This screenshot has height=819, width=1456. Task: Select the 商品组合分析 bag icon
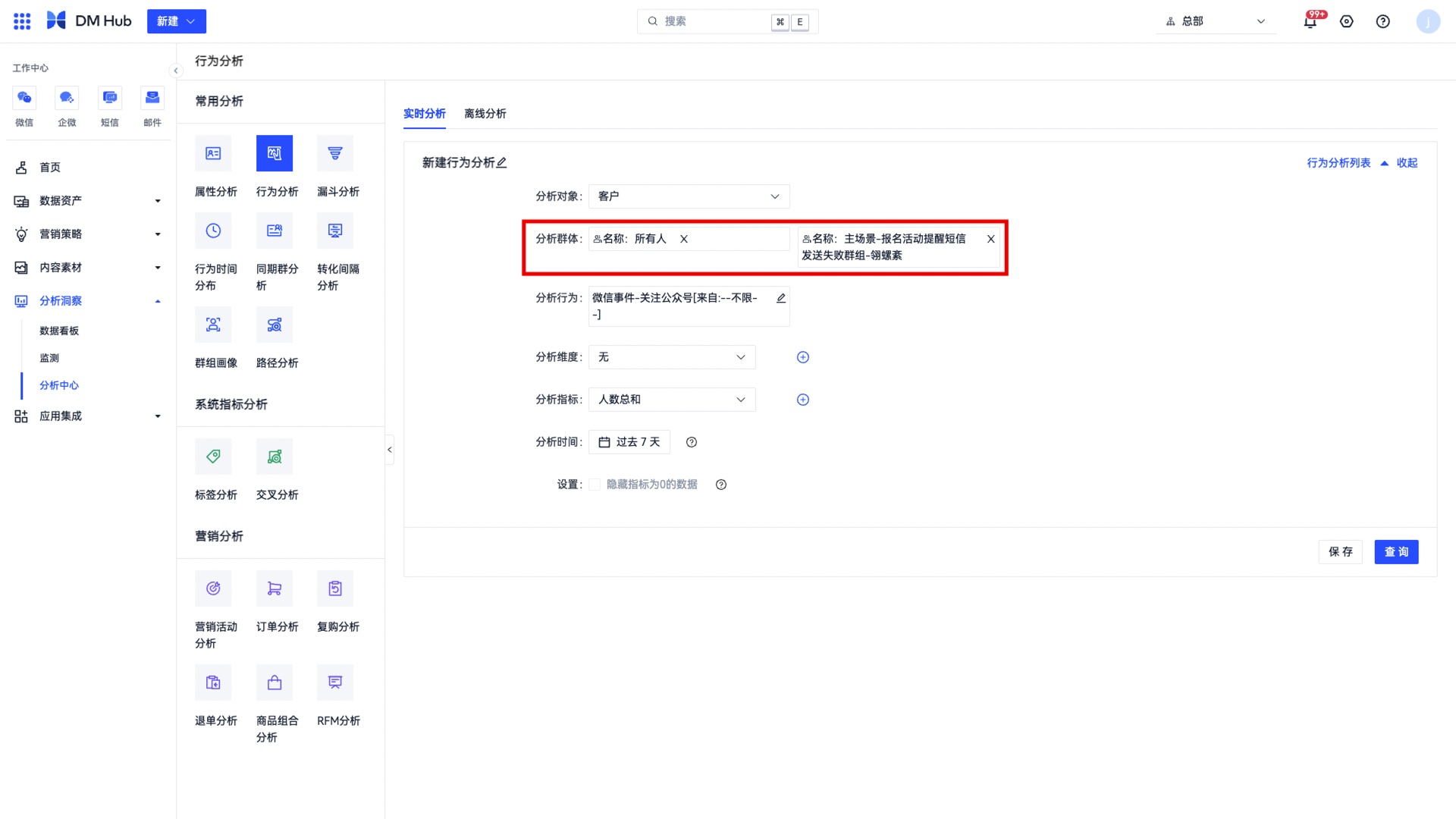275,682
